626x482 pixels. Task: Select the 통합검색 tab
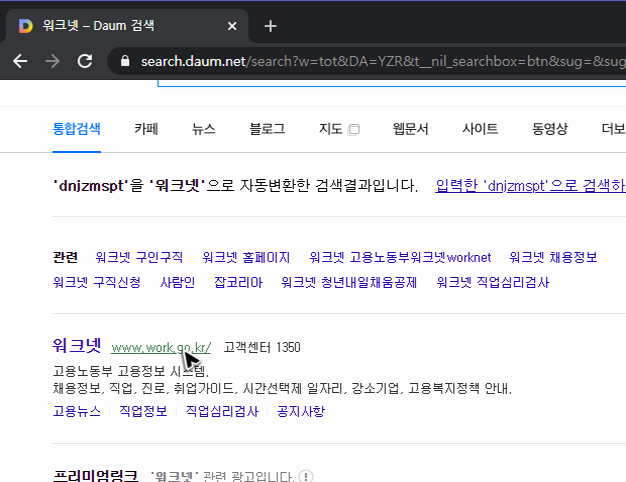[76, 129]
